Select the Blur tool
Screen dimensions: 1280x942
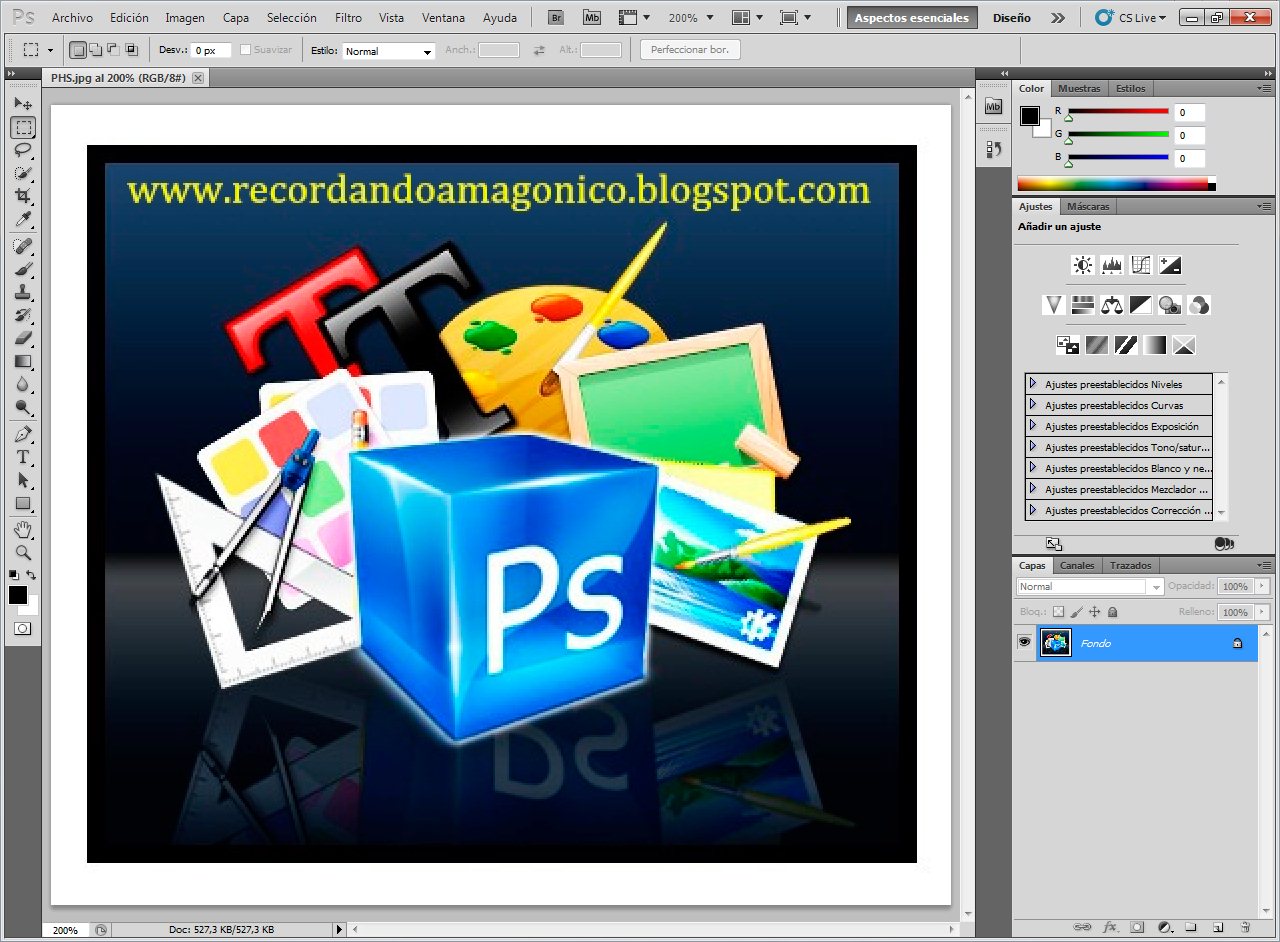23,384
